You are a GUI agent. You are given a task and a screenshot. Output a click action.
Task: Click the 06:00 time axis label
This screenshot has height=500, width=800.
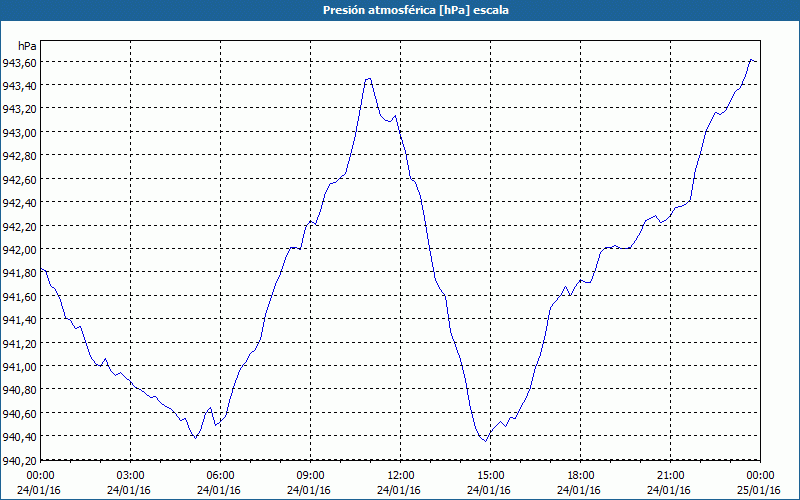click(220, 476)
